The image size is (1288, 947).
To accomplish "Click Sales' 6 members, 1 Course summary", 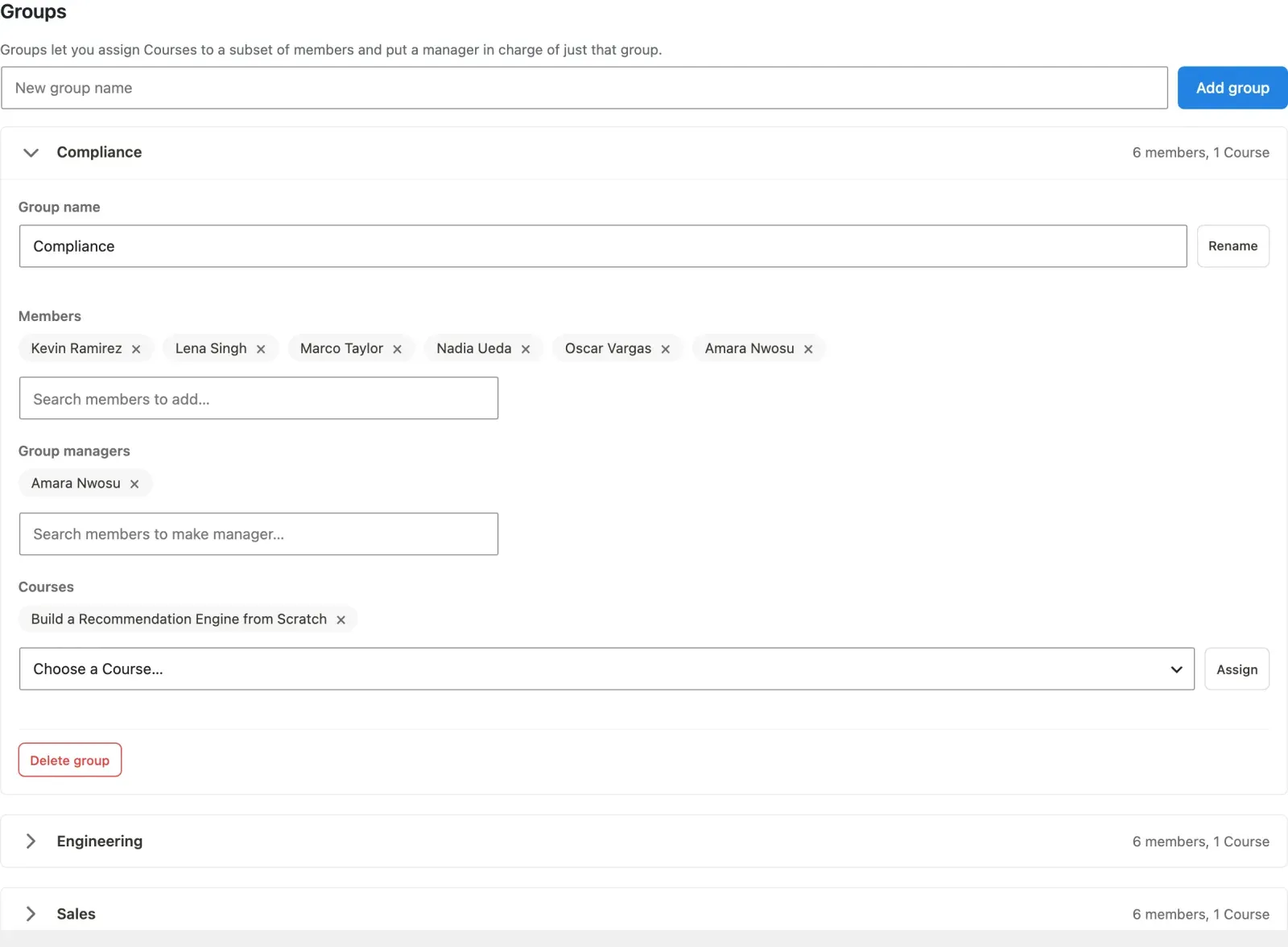I will pyautogui.click(x=1200, y=913).
